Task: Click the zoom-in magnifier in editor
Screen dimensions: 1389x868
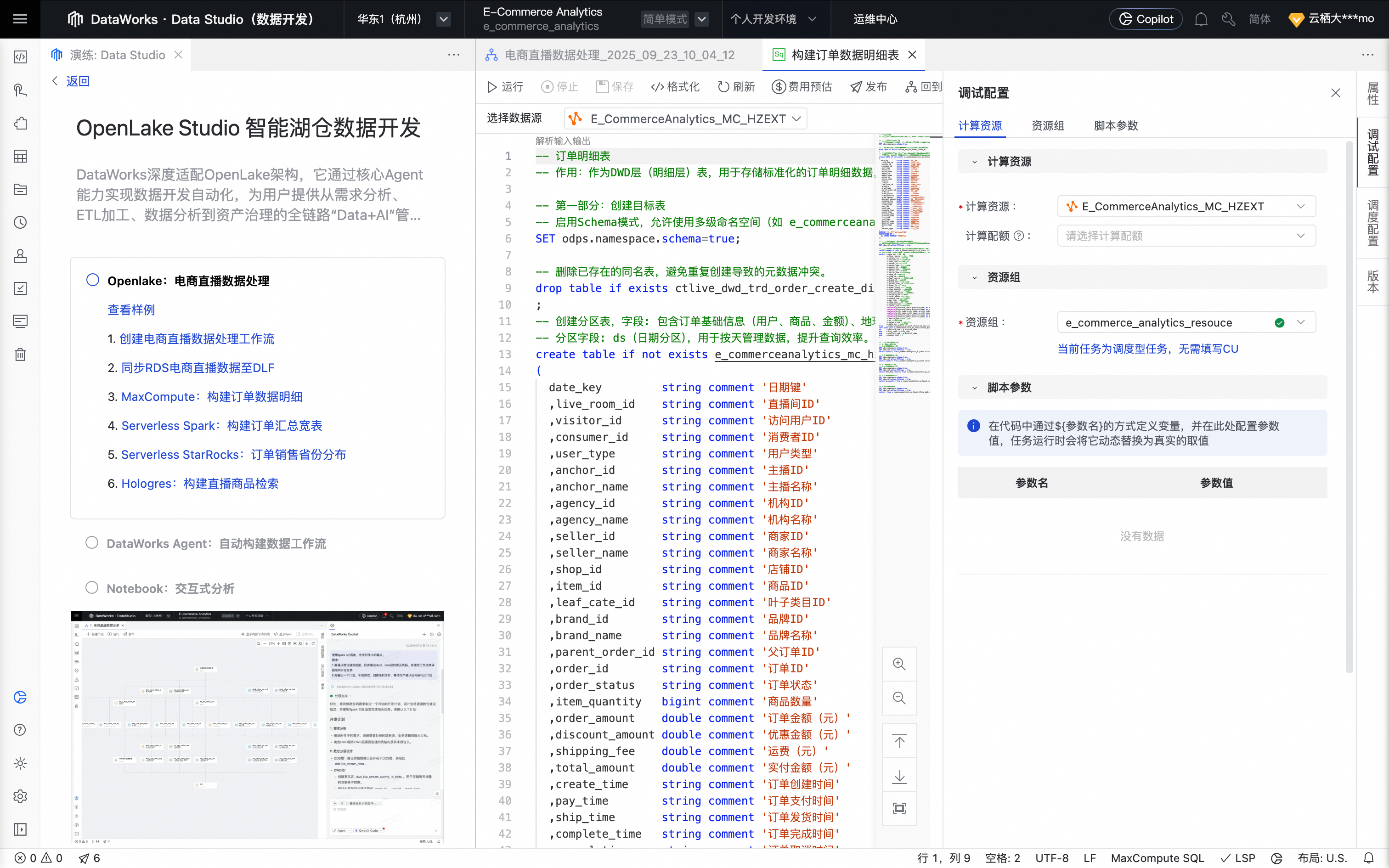Action: pyautogui.click(x=899, y=664)
